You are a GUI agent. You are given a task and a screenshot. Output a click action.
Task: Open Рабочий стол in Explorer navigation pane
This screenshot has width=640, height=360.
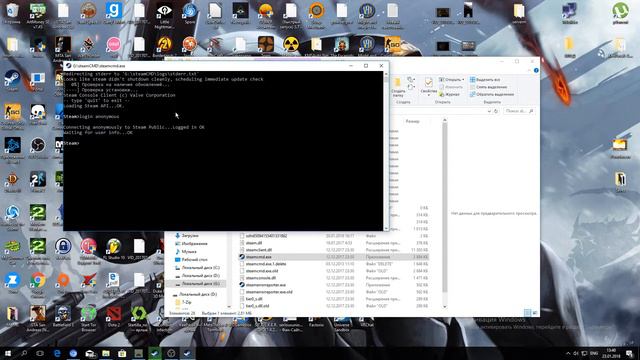click(191, 260)
